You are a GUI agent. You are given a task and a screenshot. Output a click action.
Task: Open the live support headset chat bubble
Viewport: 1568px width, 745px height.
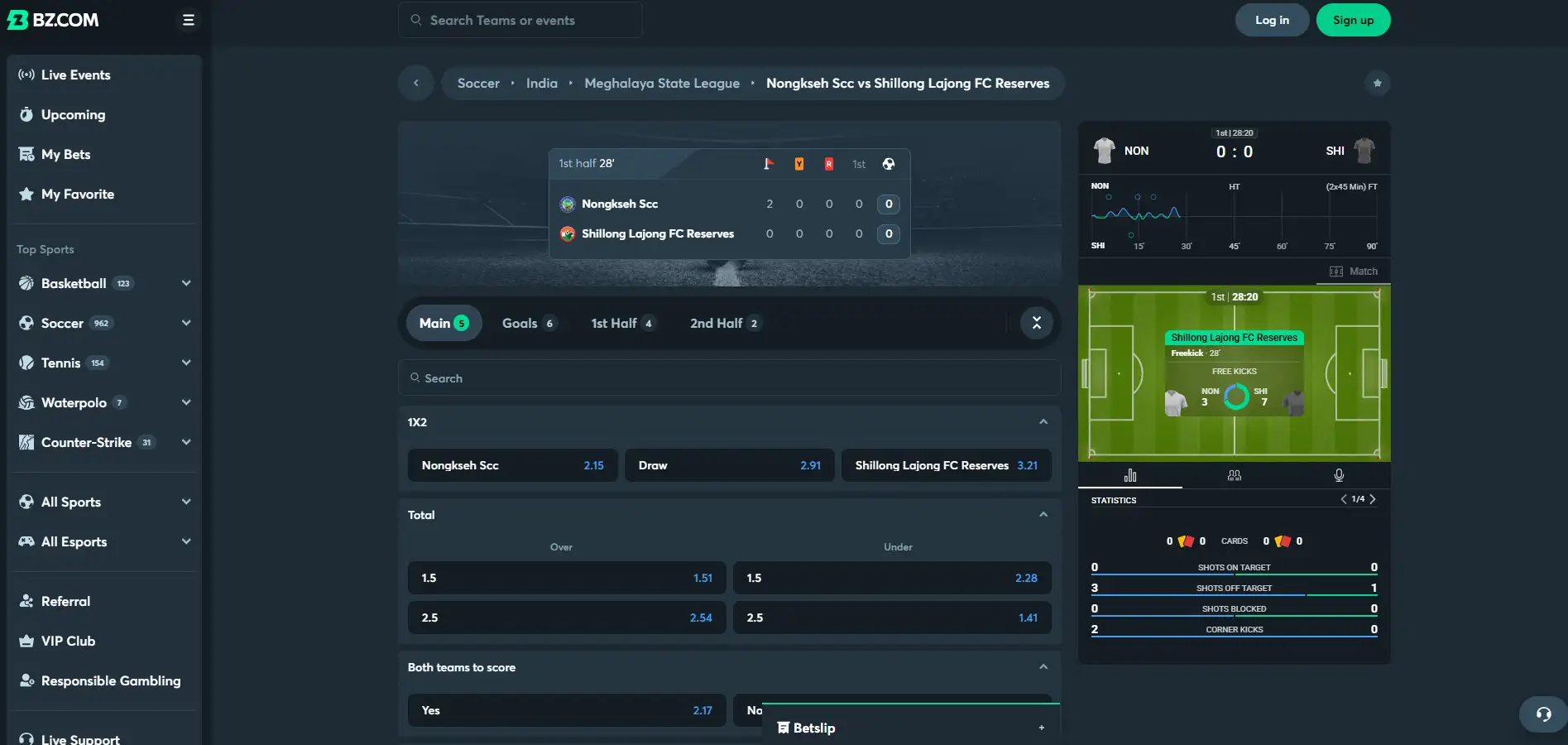[x=1543, y=714]
